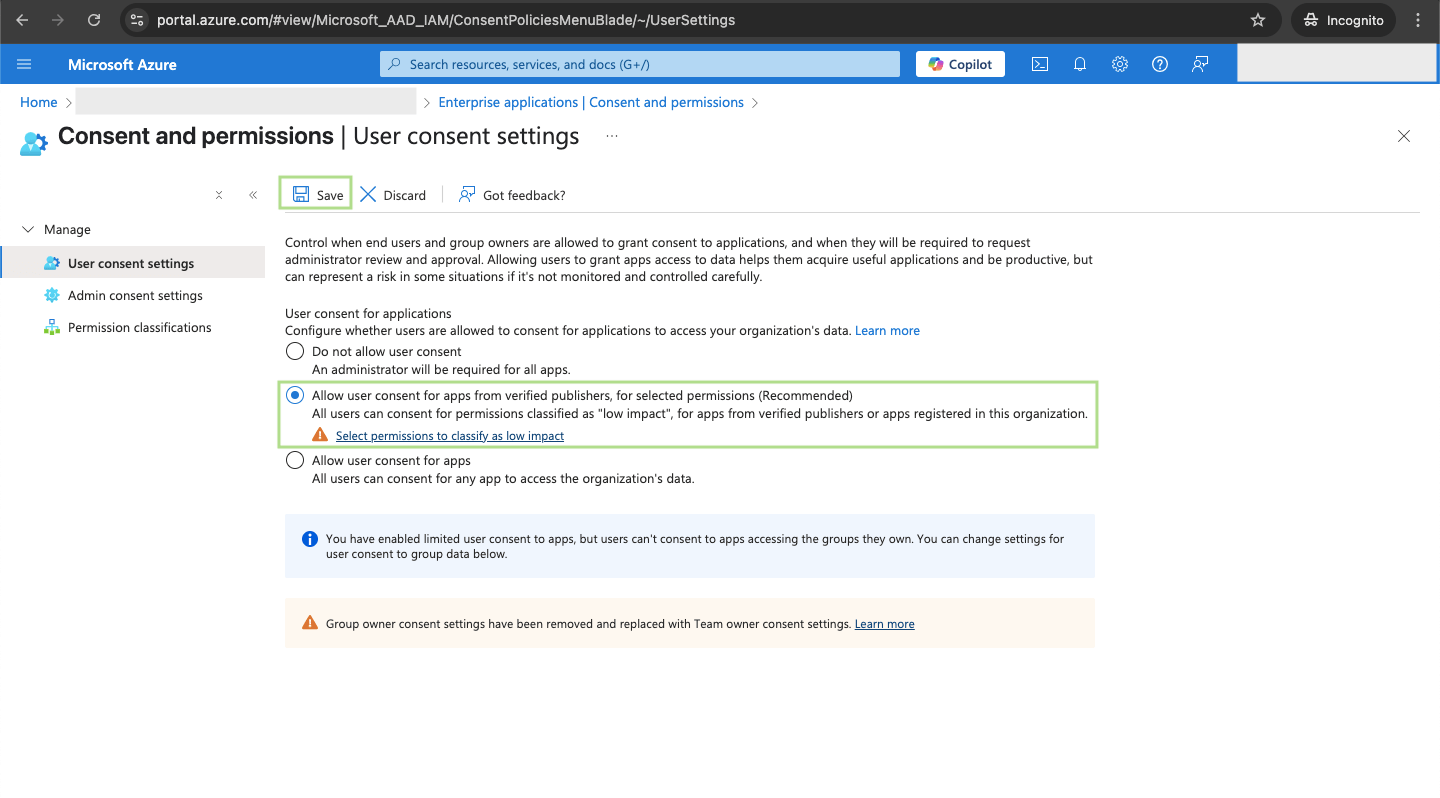The height and width of the screenshot is (798, 1440).
Task: Select 'Do not allow user consent' option
Action: click(295, 351)
